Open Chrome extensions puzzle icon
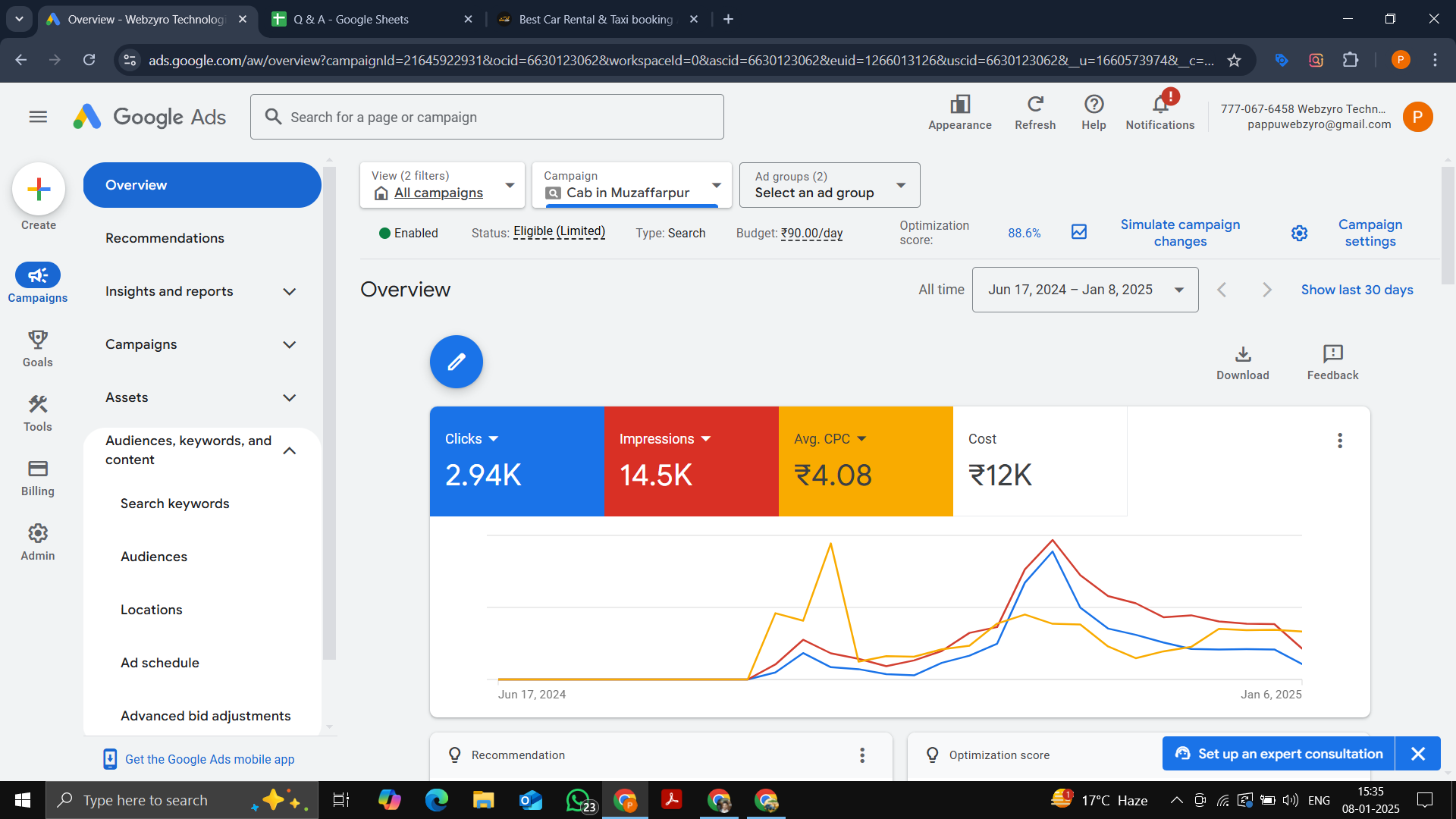Image resolution: width=1456 pixels, height=819 pixels. (x=1351, y=60)
